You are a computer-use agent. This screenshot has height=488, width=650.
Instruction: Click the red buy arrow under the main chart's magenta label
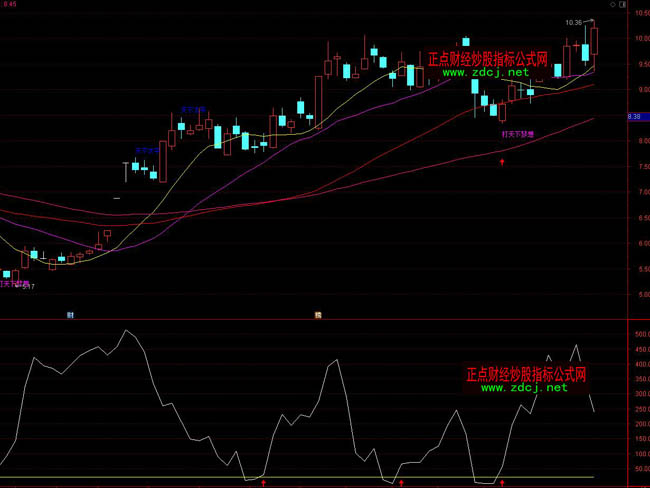click(502, 160)
